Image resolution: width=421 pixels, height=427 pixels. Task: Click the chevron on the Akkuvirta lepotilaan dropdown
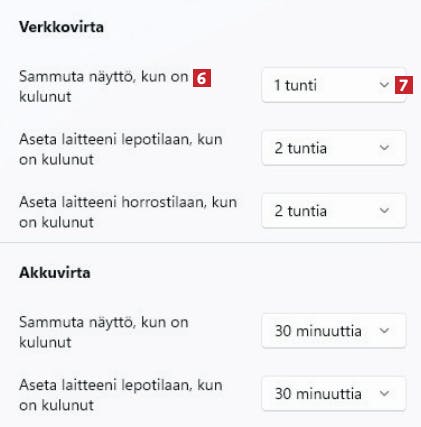tap(384, 394)
